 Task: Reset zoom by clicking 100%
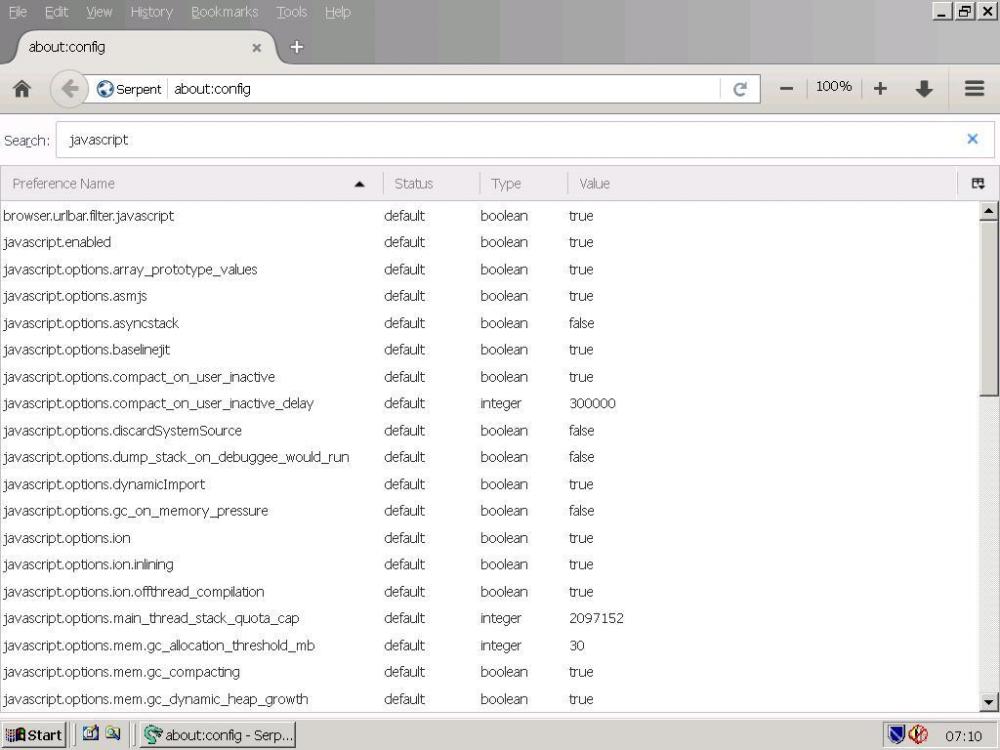point(833,87)
